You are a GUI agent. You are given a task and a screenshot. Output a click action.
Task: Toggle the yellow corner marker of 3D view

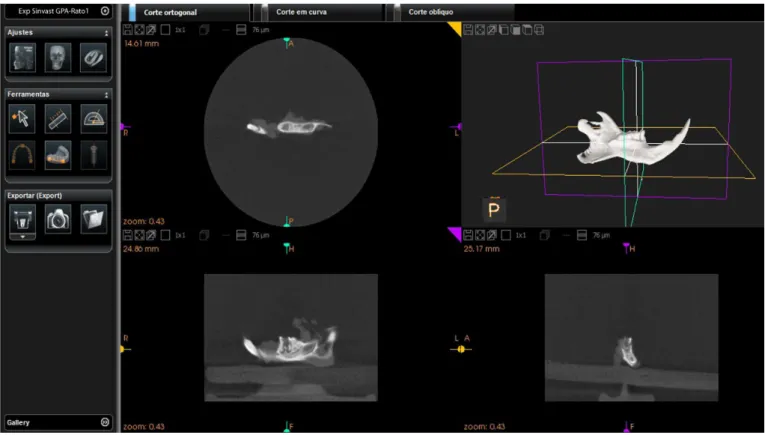pos(455,29)
